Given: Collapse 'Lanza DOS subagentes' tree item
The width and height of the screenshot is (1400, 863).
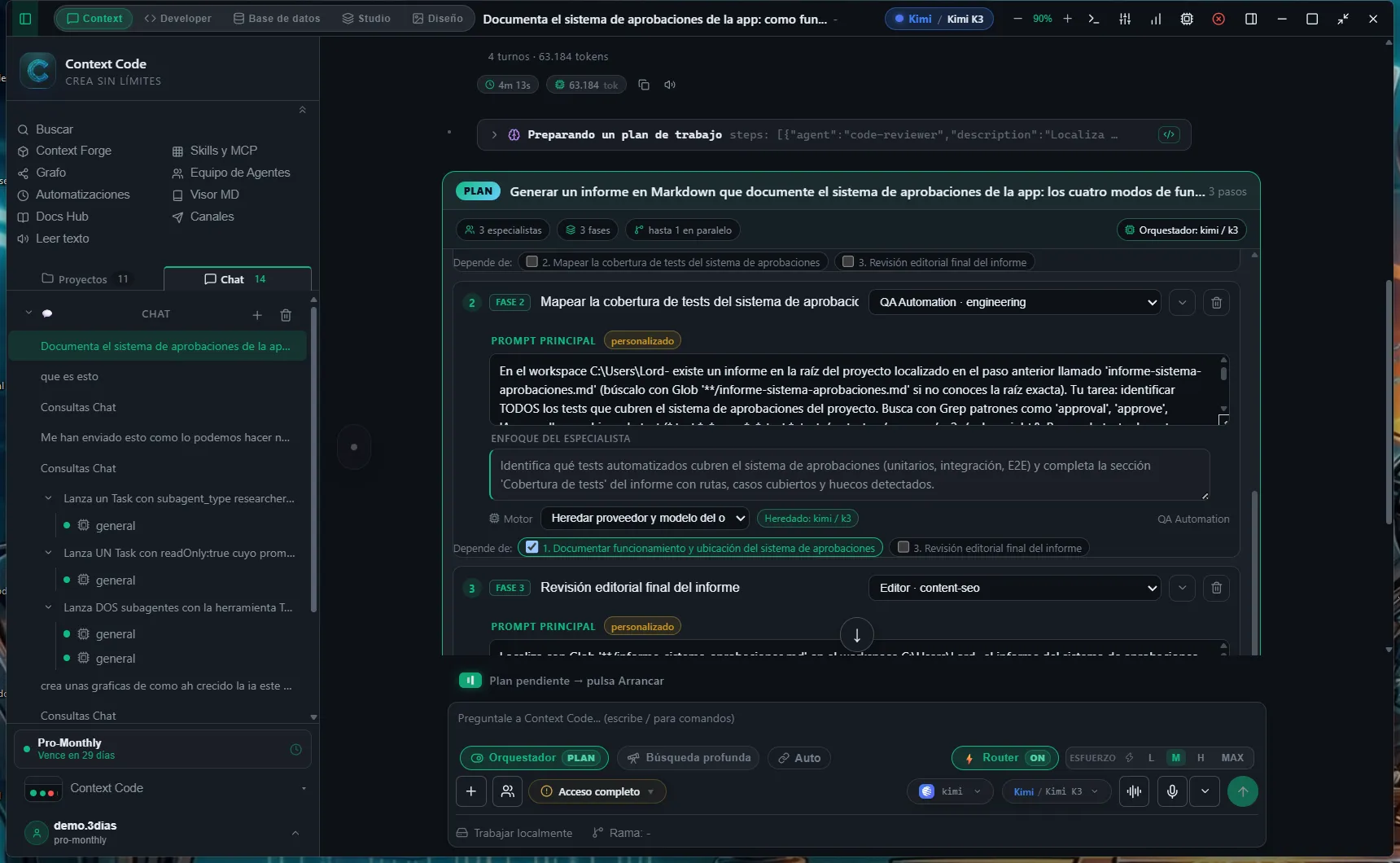Looking at the screenshot, I should pyautogui.click(x=48, y=607).
